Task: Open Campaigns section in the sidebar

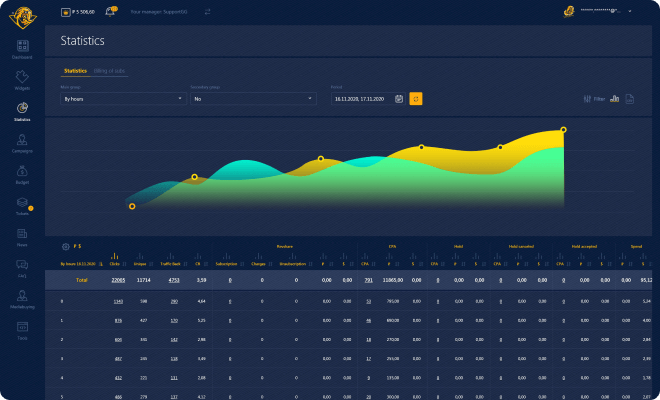Action: [x=22, y=143]
